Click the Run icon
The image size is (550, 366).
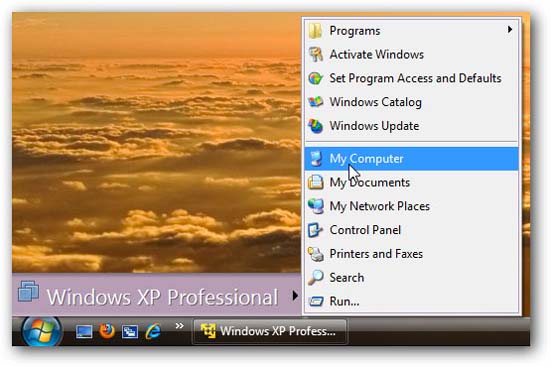(316, 301)
